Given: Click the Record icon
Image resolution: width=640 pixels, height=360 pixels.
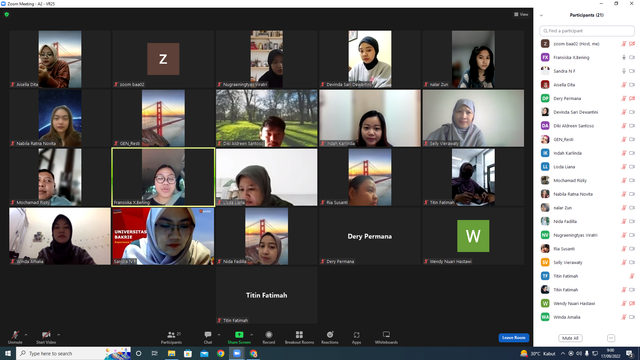Looking at the screenshot, I should click(x=269, y=335).
